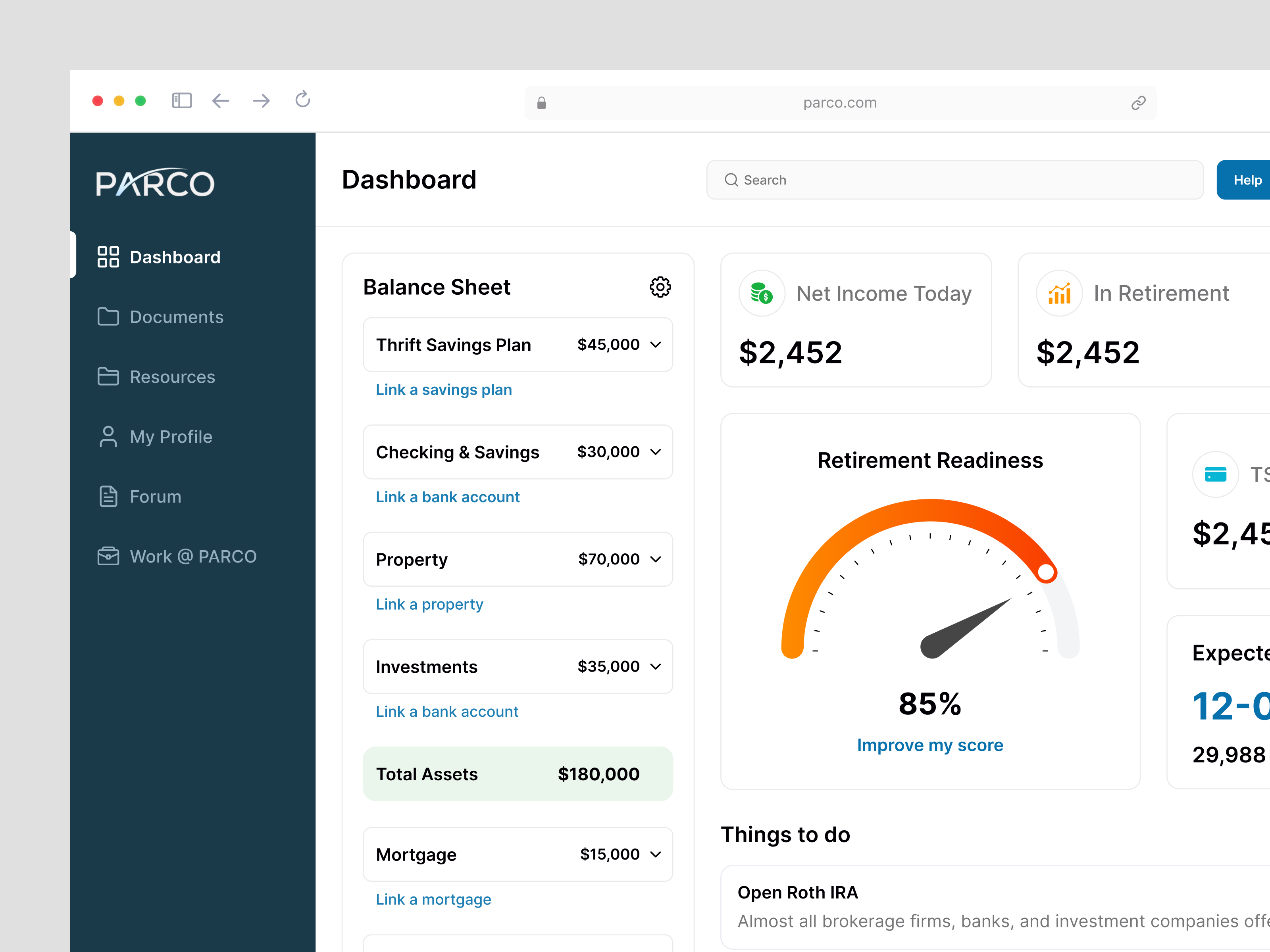
Task: Open the Mortgage value dropdown
Action: 656,854
